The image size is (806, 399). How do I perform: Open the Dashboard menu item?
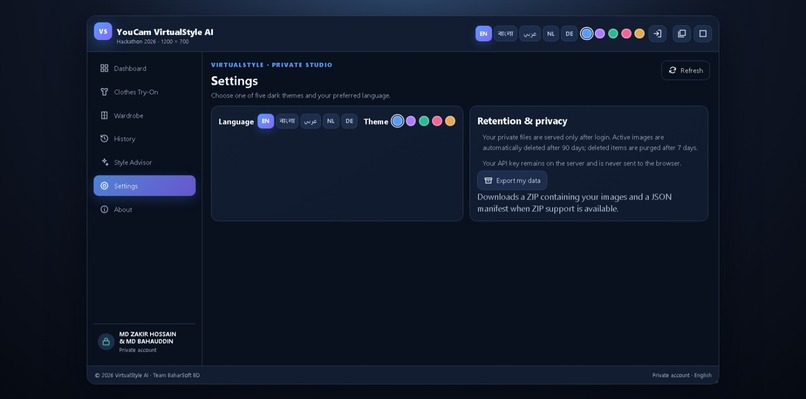click(144, 68)
